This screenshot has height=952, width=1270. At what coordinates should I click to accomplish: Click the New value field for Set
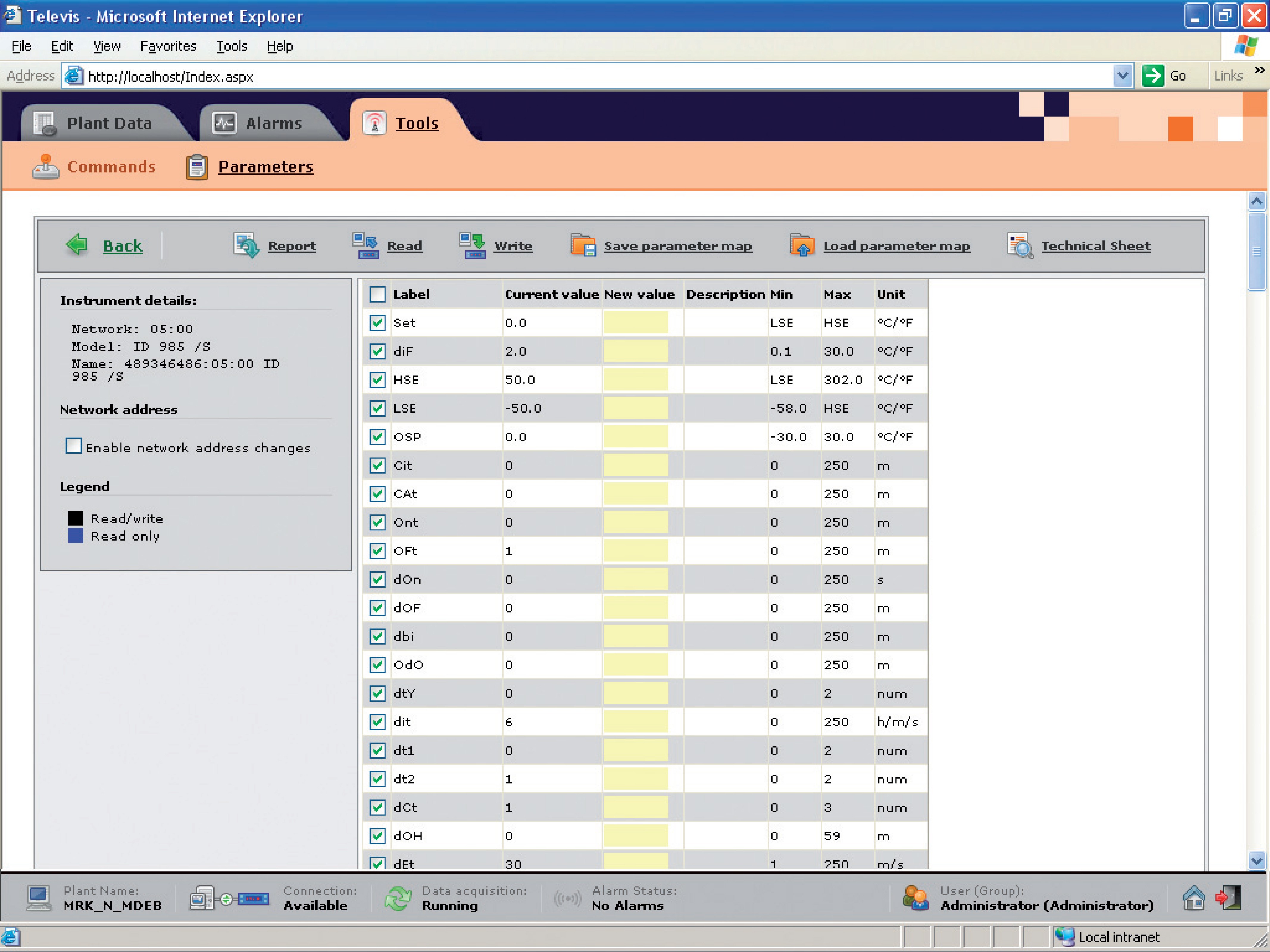(x=635, y=323)
